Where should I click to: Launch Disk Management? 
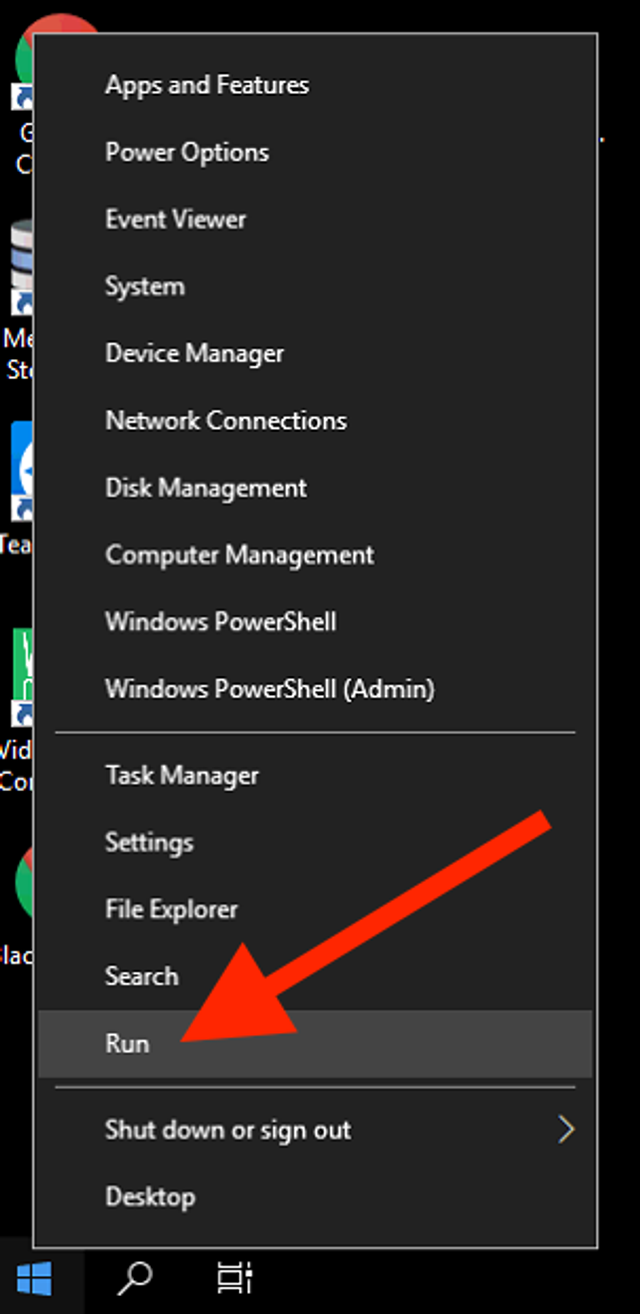click(206, 488)
